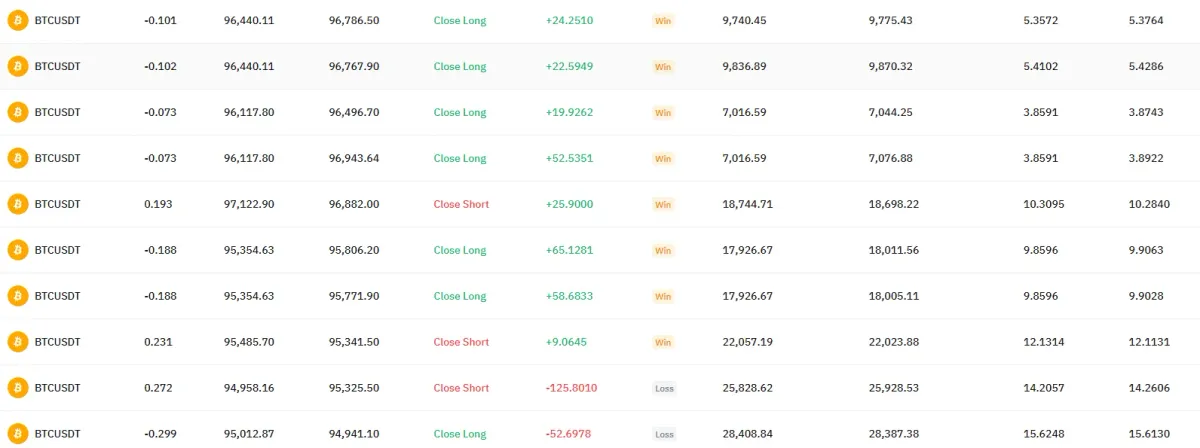Click Close Short in the 97,122.90 entry row
Image resolution: width=1200 pixels, height=448 pixels.
(x=461, y=204)
